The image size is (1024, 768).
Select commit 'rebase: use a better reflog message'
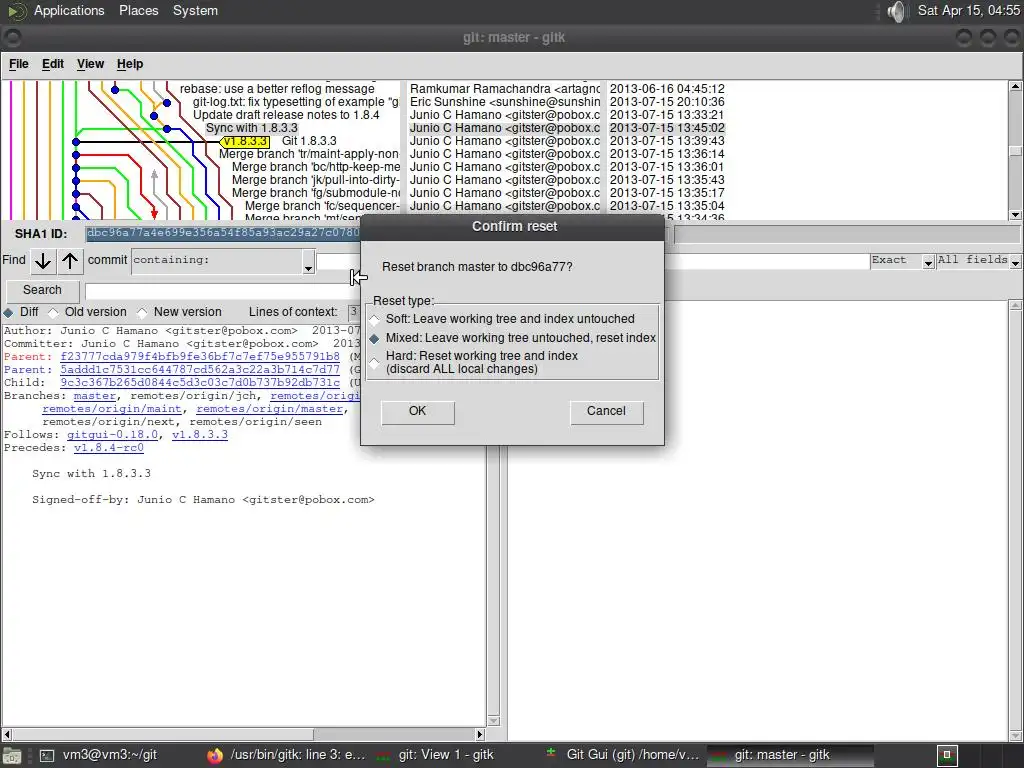coord(278,89)
